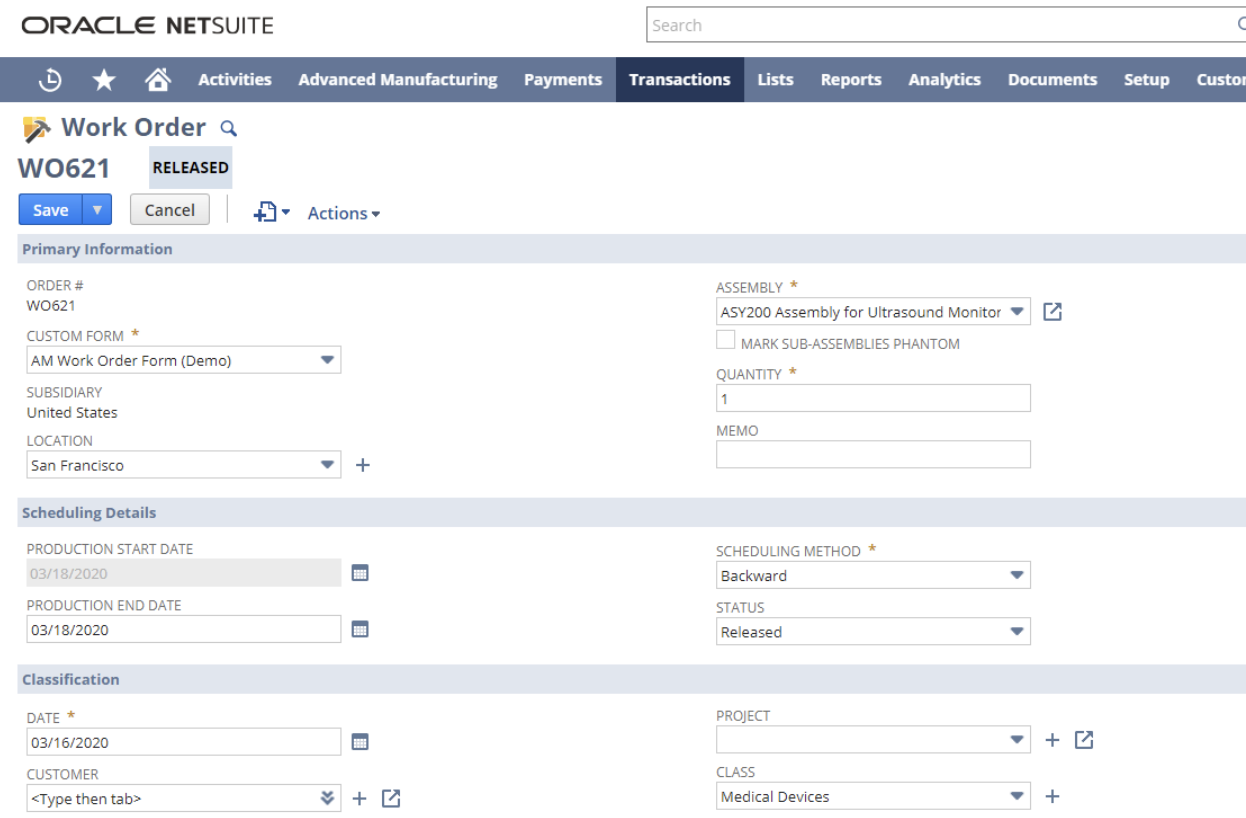This screenshot has width=1246, height=818.
Task: Click the search magnifier in global Search box
Action: (x=1240, y=25)
